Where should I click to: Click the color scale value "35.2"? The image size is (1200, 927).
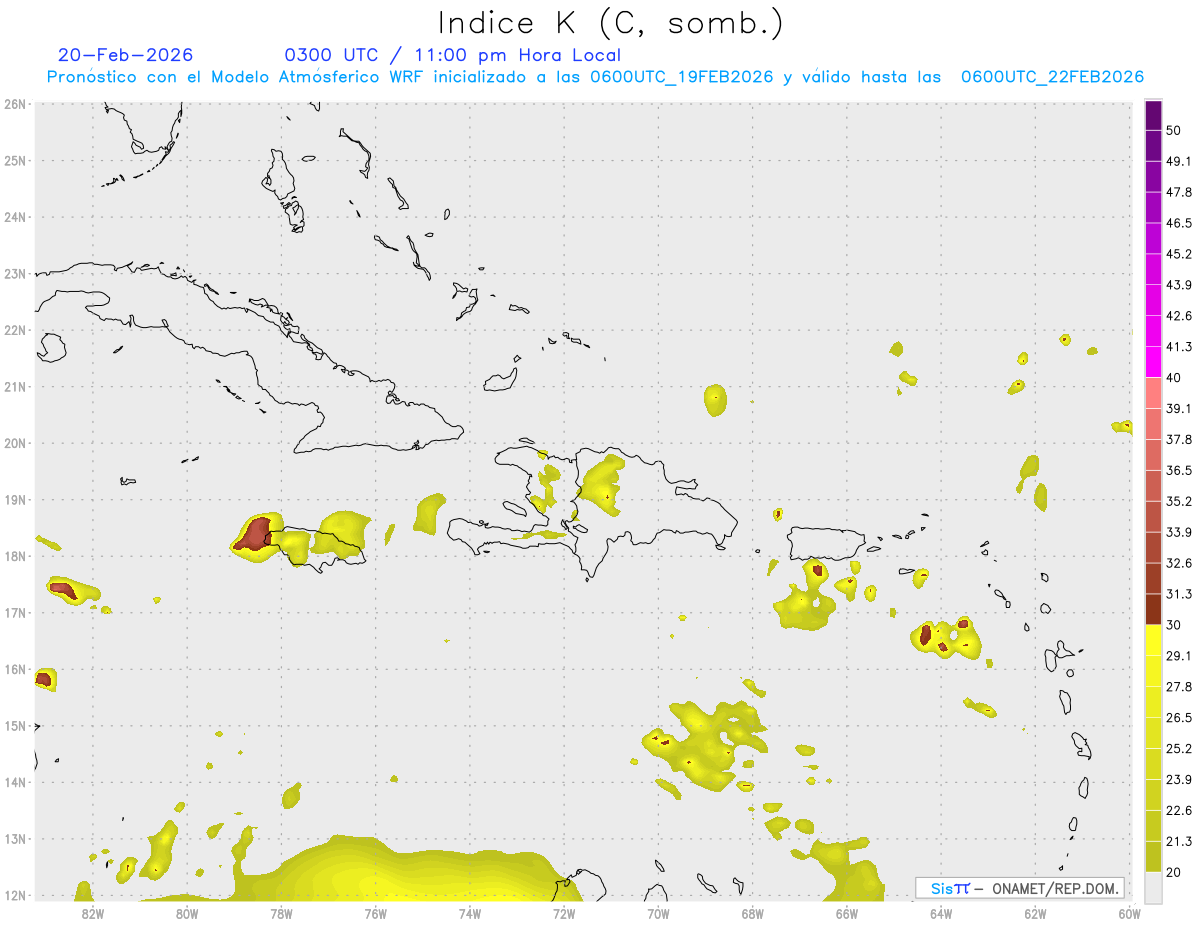point(1179,501)
